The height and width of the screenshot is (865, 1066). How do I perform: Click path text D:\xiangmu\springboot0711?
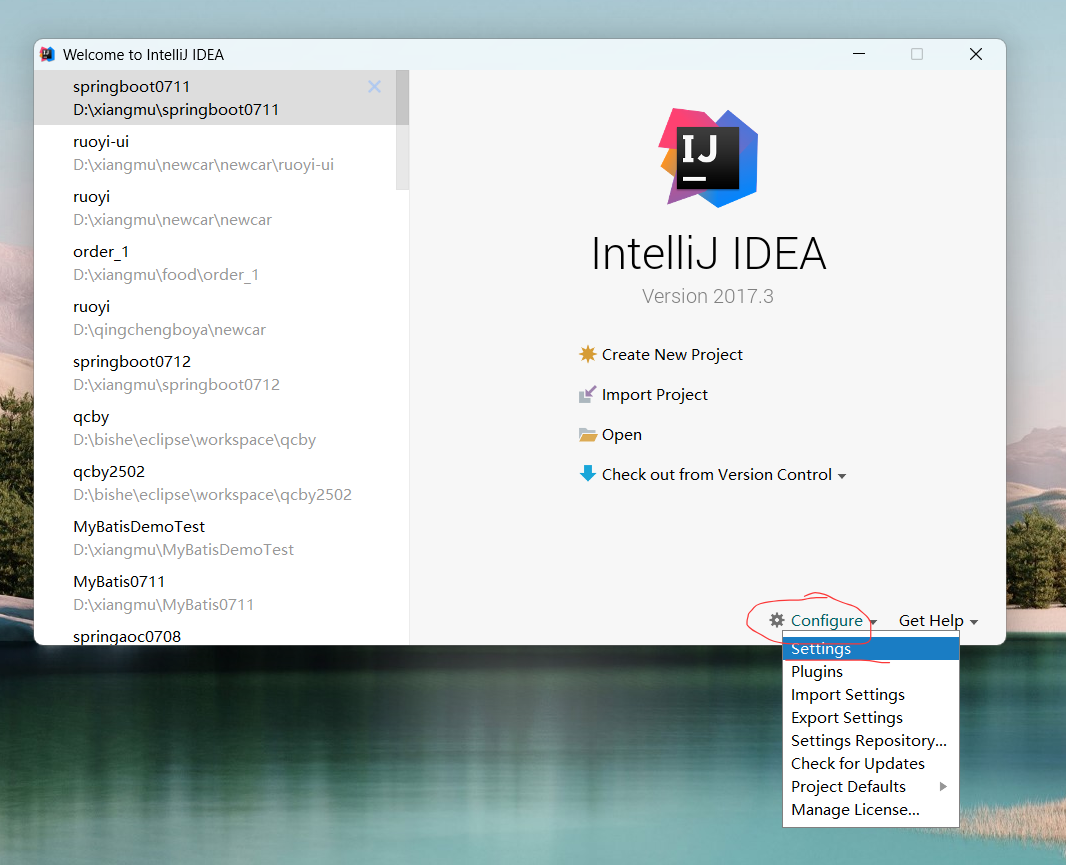point(176,109)
